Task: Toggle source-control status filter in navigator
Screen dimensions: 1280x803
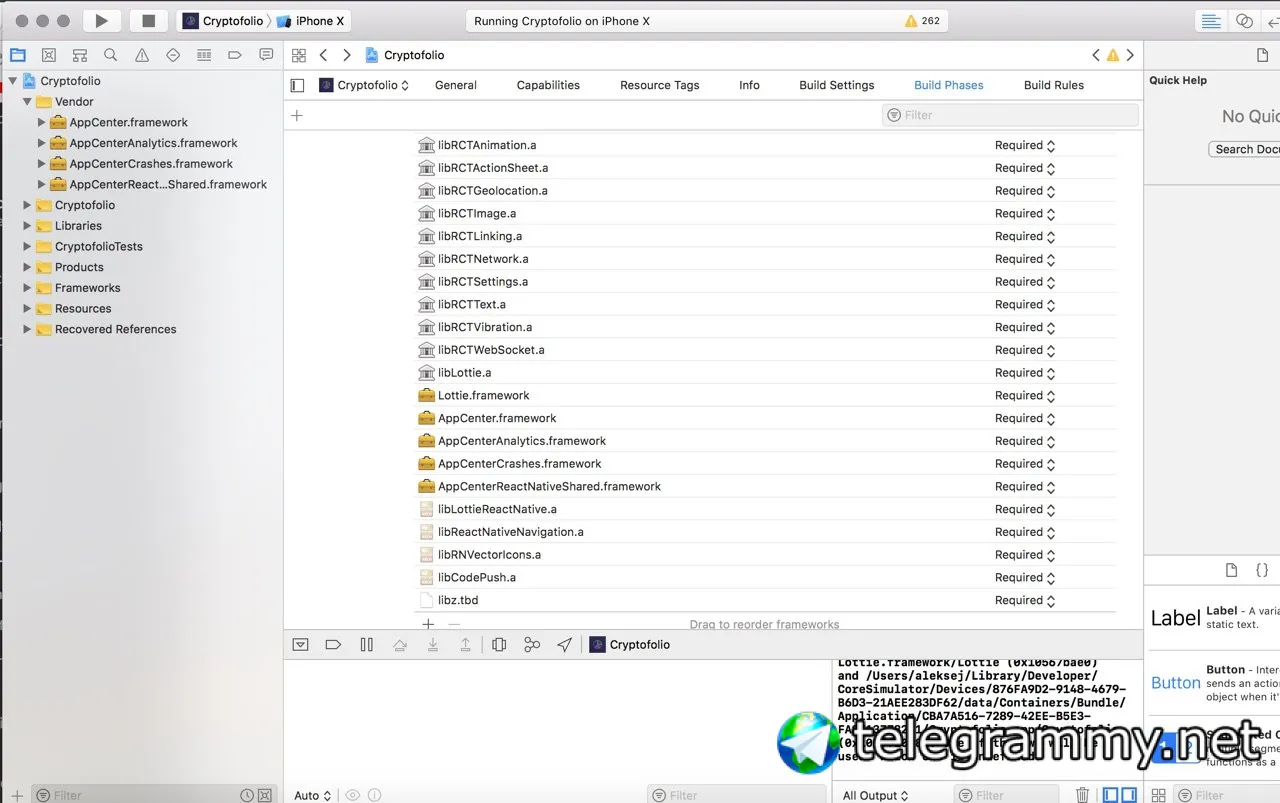Action: [265, 796]
